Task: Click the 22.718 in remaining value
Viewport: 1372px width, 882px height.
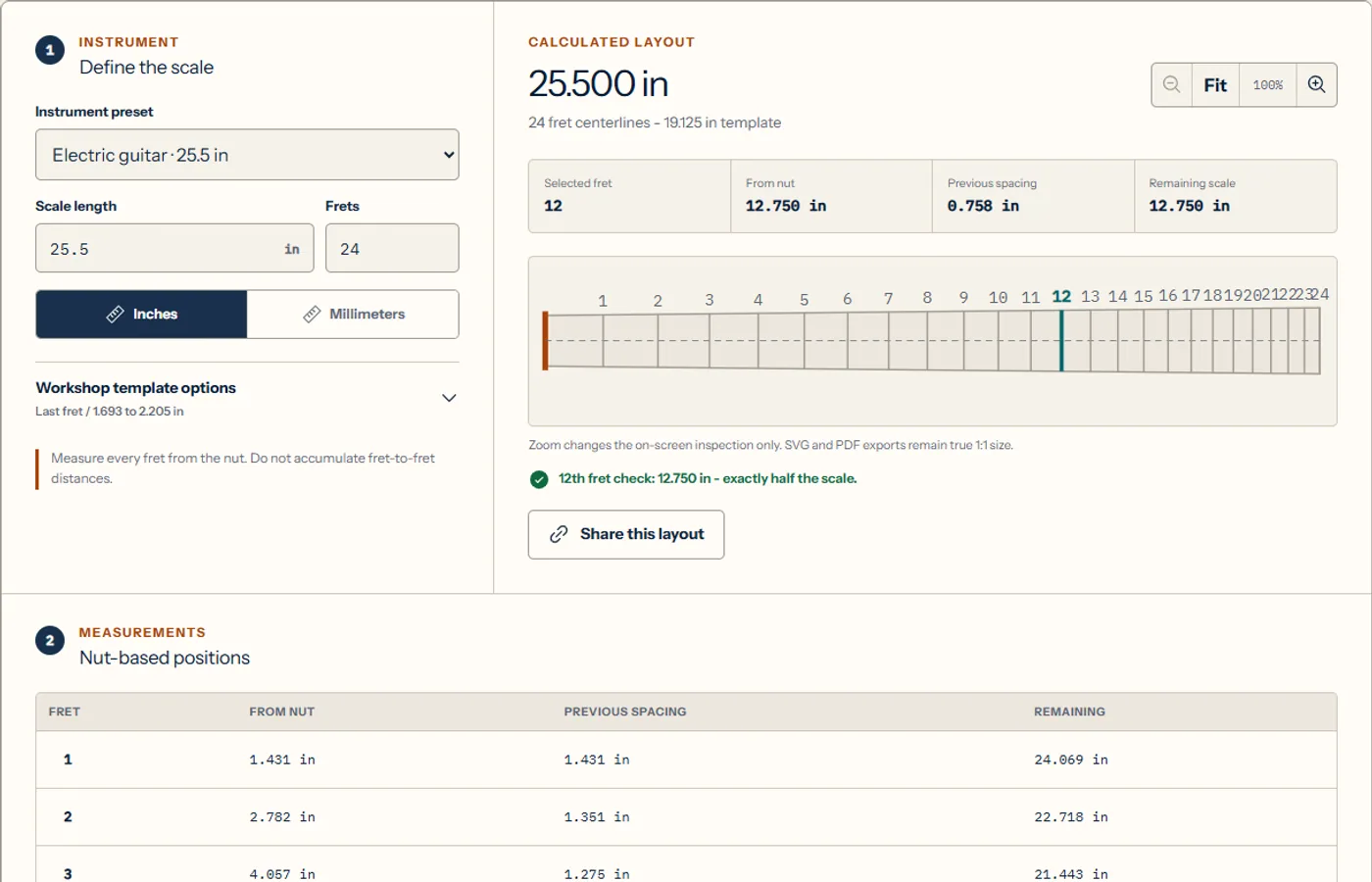Action: (1071, 817)
